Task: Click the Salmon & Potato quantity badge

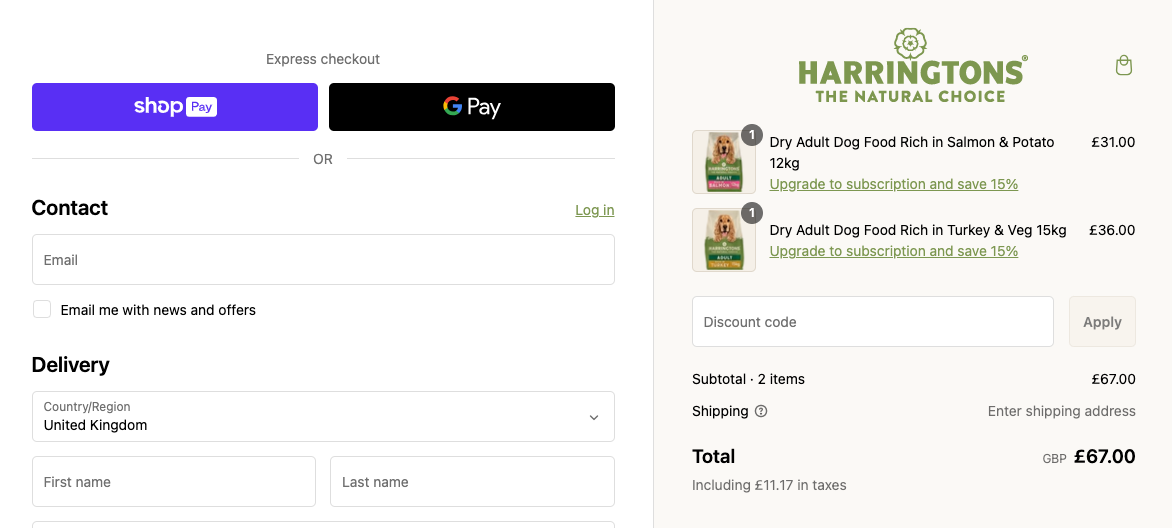Action: 752,135
